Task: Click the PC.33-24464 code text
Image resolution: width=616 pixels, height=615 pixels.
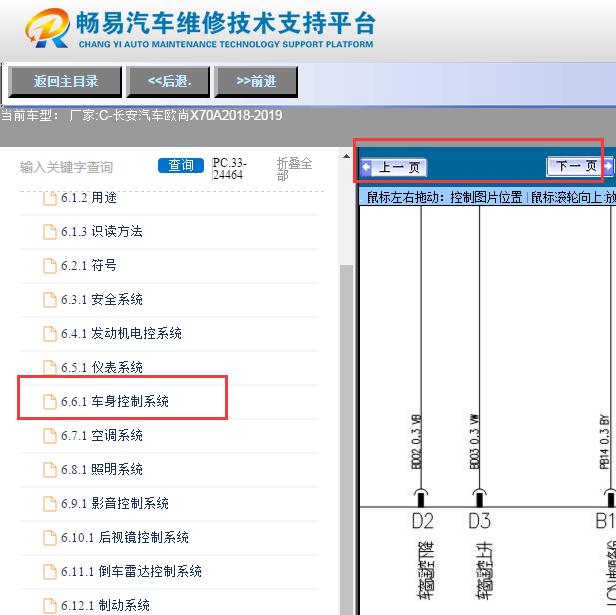Action: click(229, 169)
